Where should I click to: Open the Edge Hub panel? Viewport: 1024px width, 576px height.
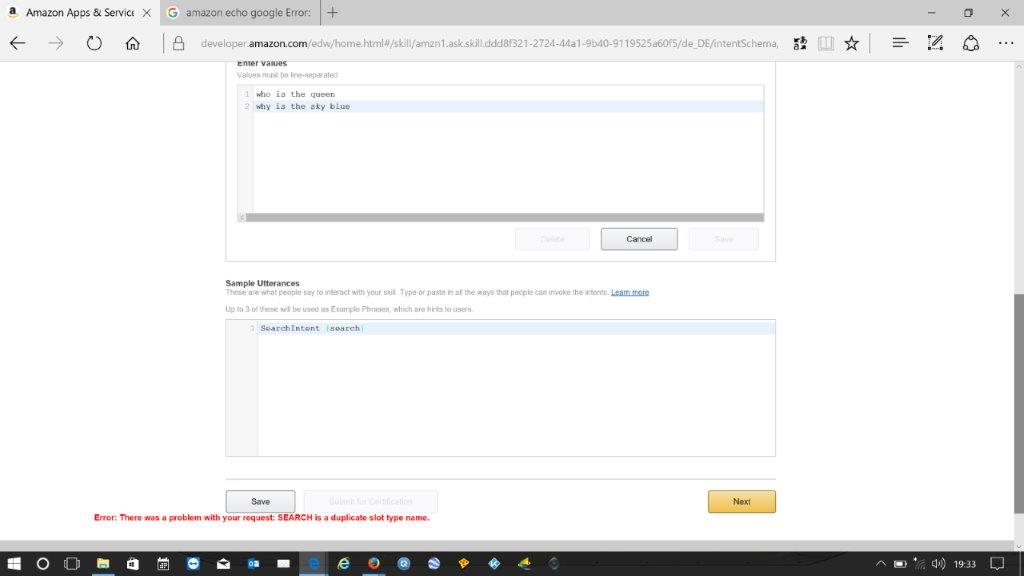point(899,43)
